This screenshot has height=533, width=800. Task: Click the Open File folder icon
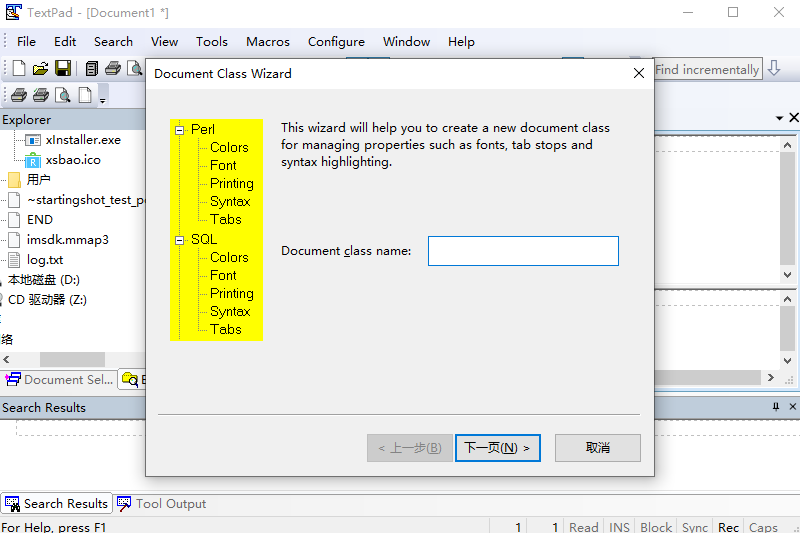coord(41,69)
